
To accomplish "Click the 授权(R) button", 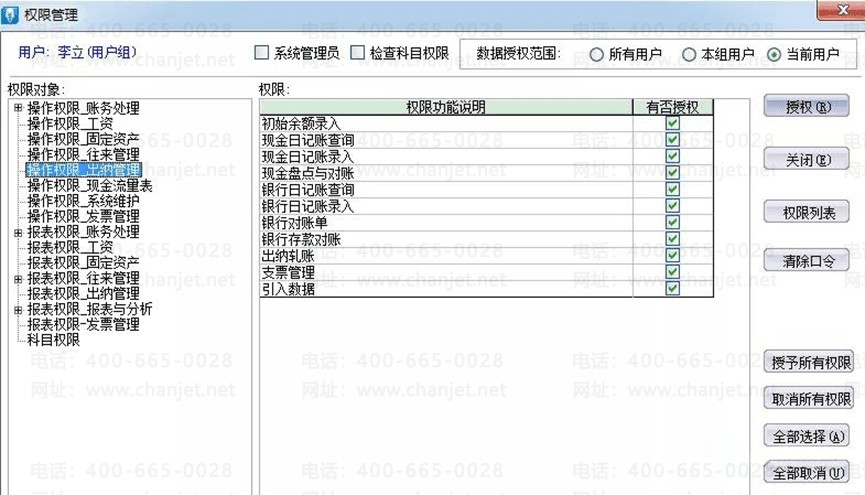I will point(806,107).
